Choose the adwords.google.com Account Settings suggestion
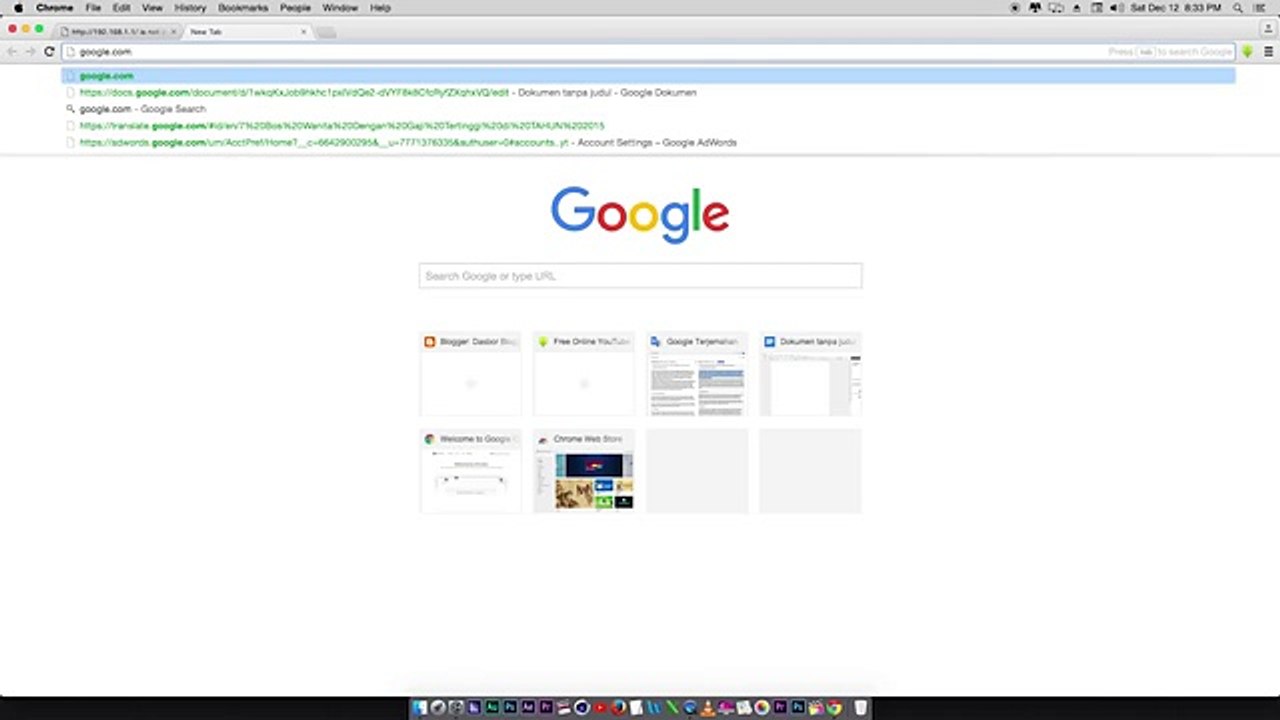 648,143
